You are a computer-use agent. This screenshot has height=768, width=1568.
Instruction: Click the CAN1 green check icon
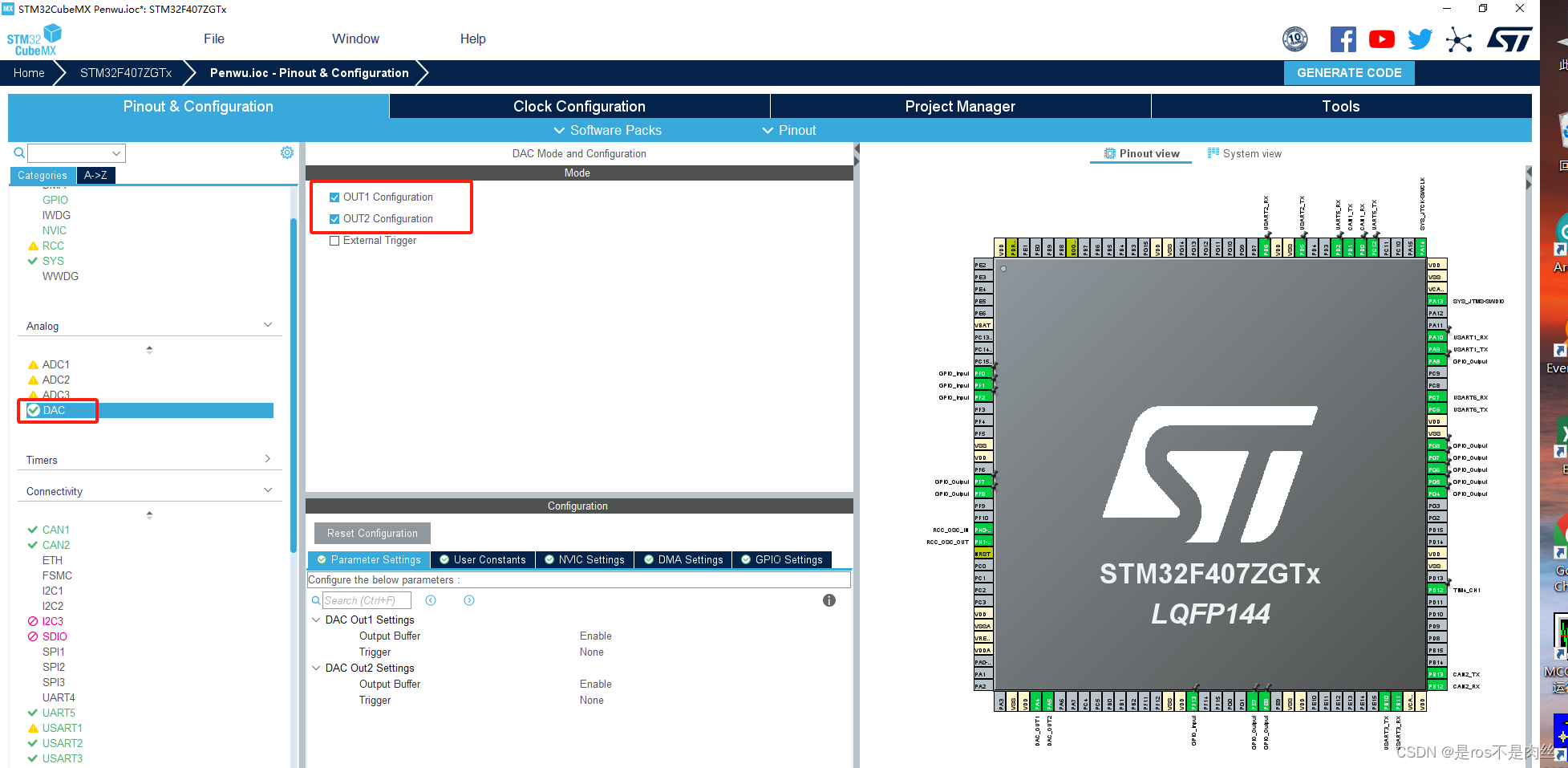point(33,530)
